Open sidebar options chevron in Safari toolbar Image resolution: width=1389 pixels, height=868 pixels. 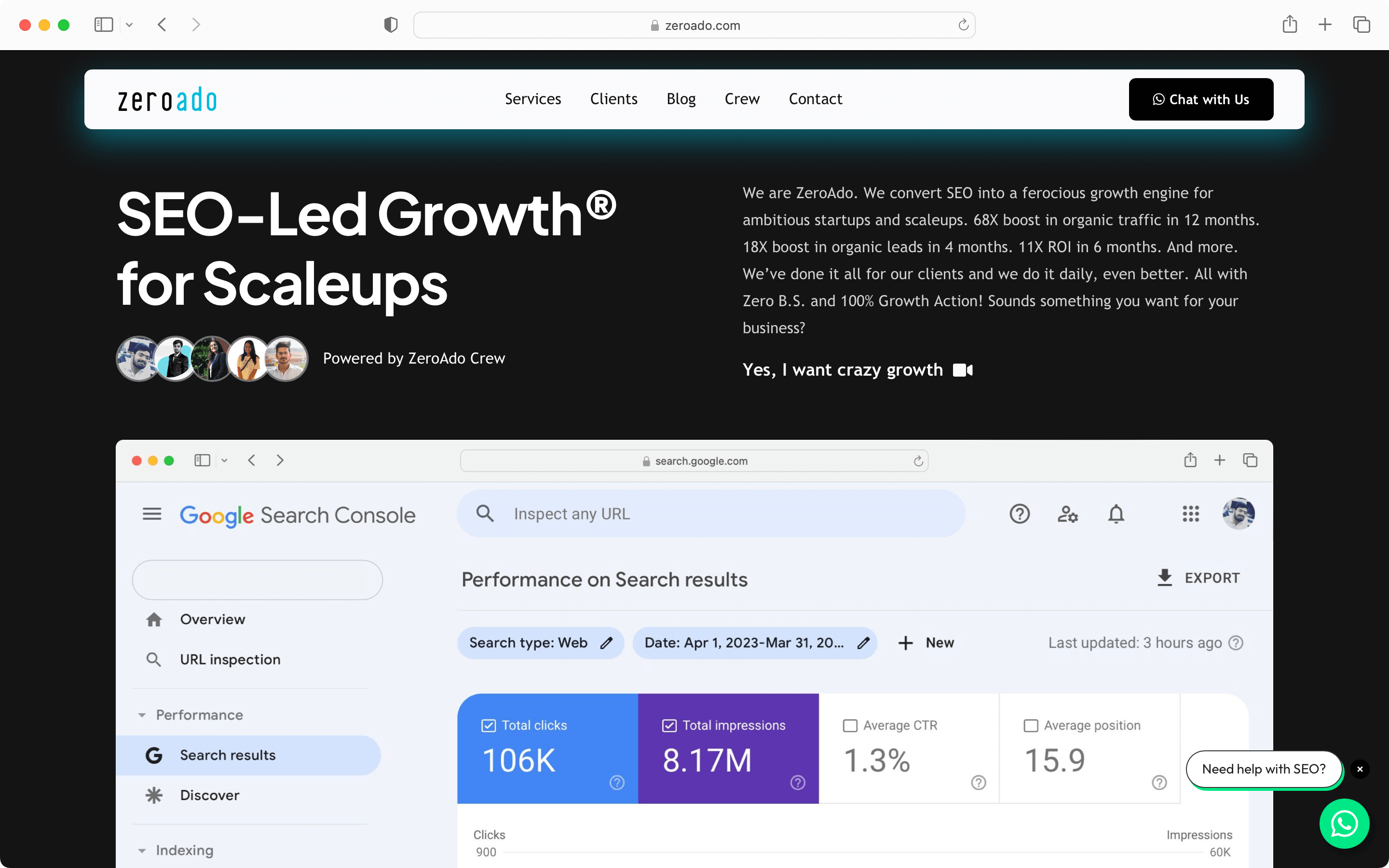(x=129, y=25)
